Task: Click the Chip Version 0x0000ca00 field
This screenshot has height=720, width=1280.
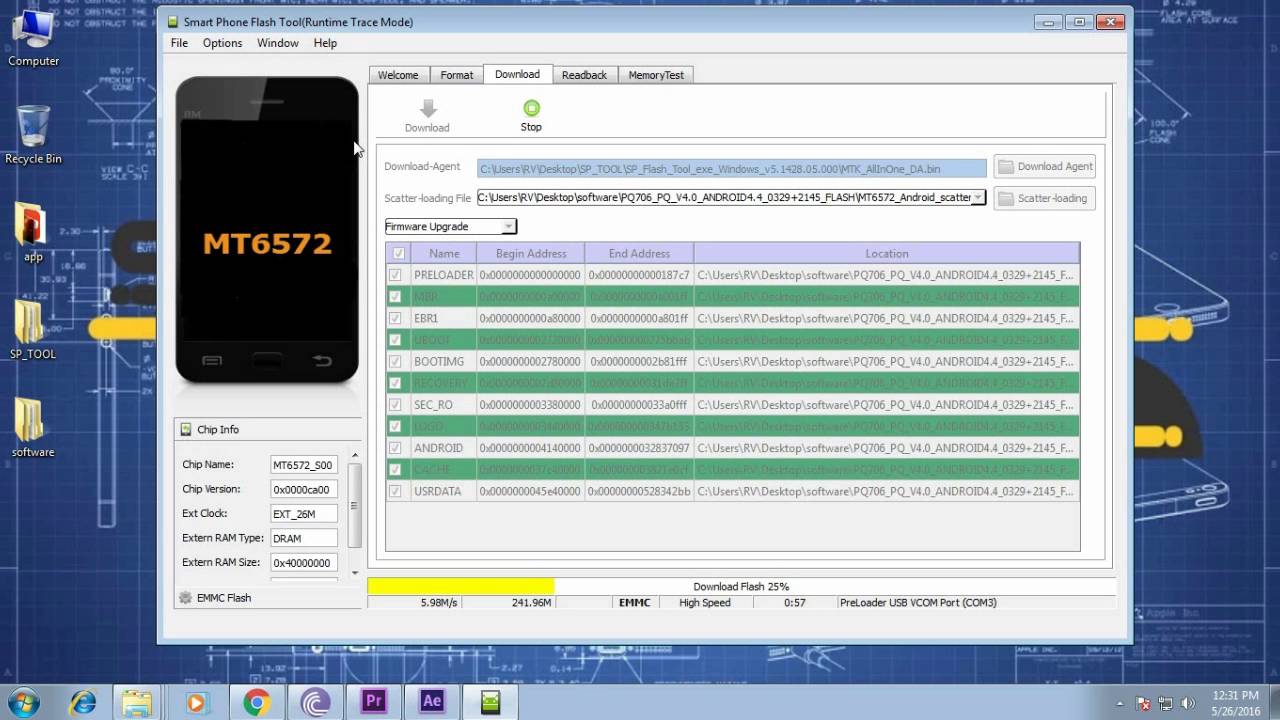Action: pyautogui.click(x=304, y=490)
